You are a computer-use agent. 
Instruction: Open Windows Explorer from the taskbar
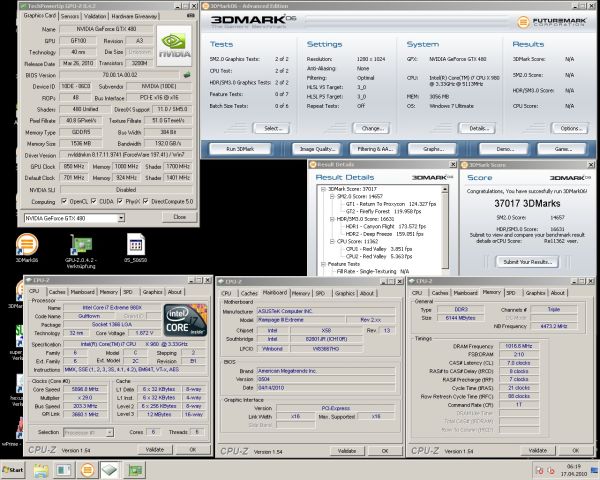pyautogui.click(x=40, y=470)
